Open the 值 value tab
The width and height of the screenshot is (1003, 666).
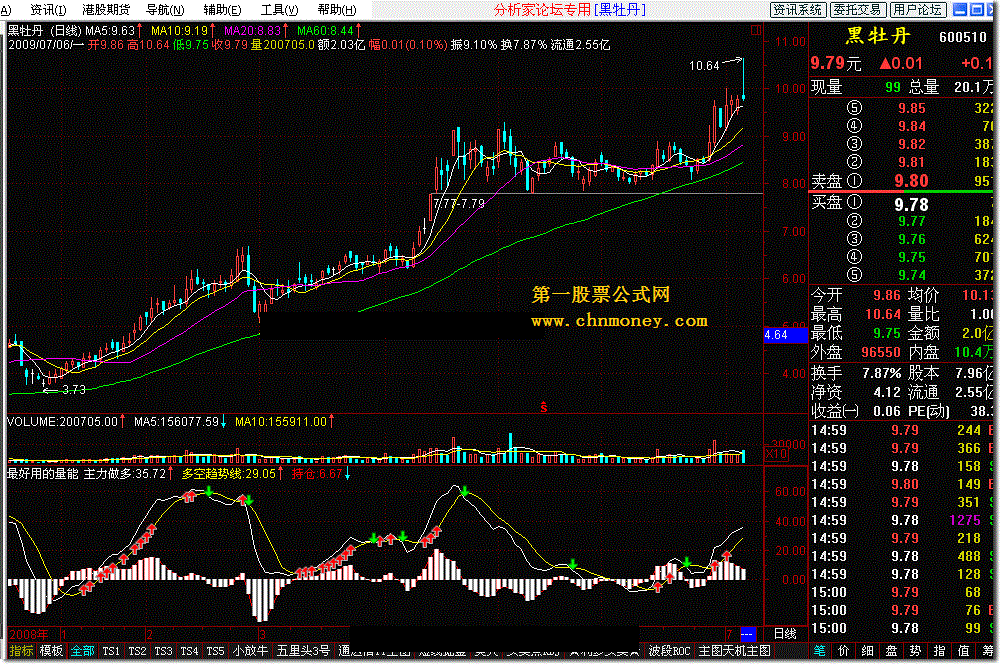tap(963, 651)
